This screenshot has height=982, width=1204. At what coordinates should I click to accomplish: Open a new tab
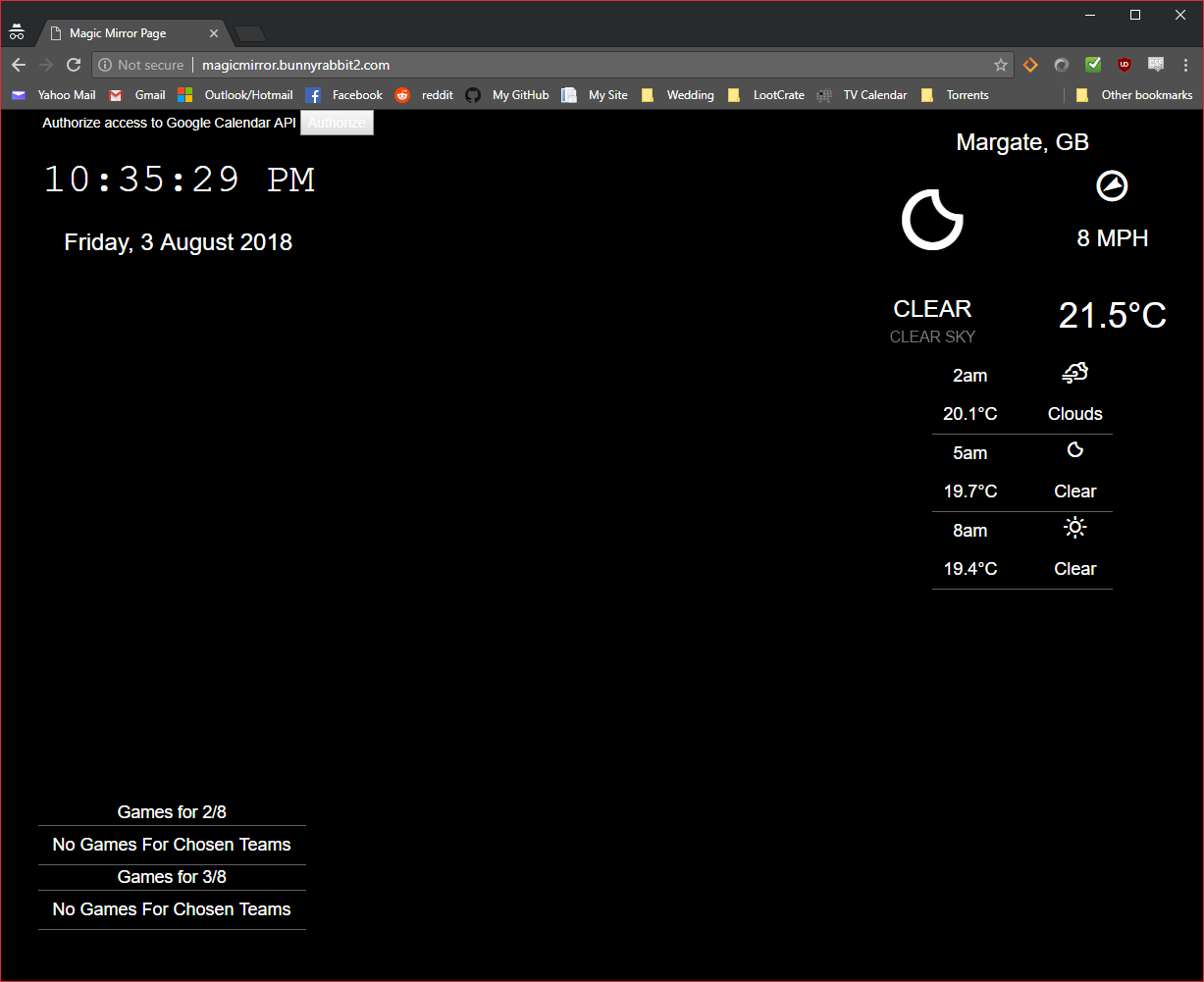(251, 34)
